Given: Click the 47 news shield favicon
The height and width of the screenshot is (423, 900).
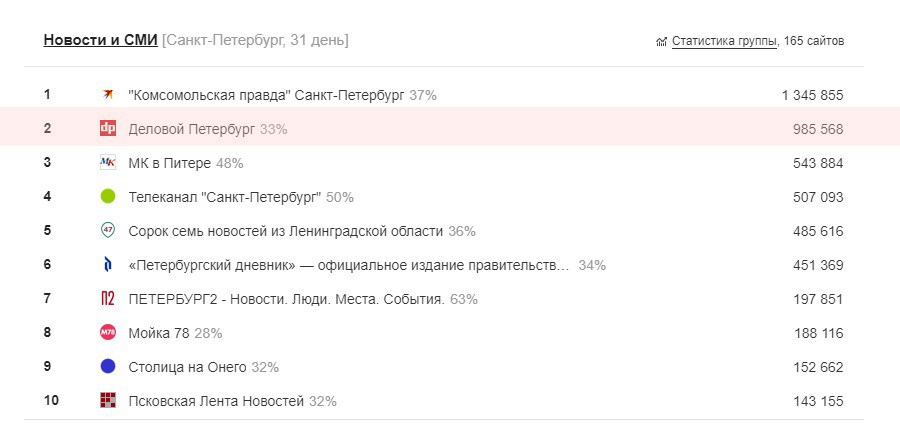Looking at the screenshot, I should click(x=108, y=231).
